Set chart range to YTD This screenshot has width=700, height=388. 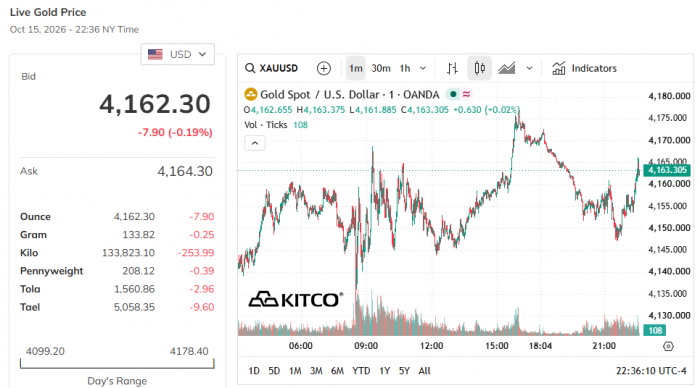coord(361,371)
